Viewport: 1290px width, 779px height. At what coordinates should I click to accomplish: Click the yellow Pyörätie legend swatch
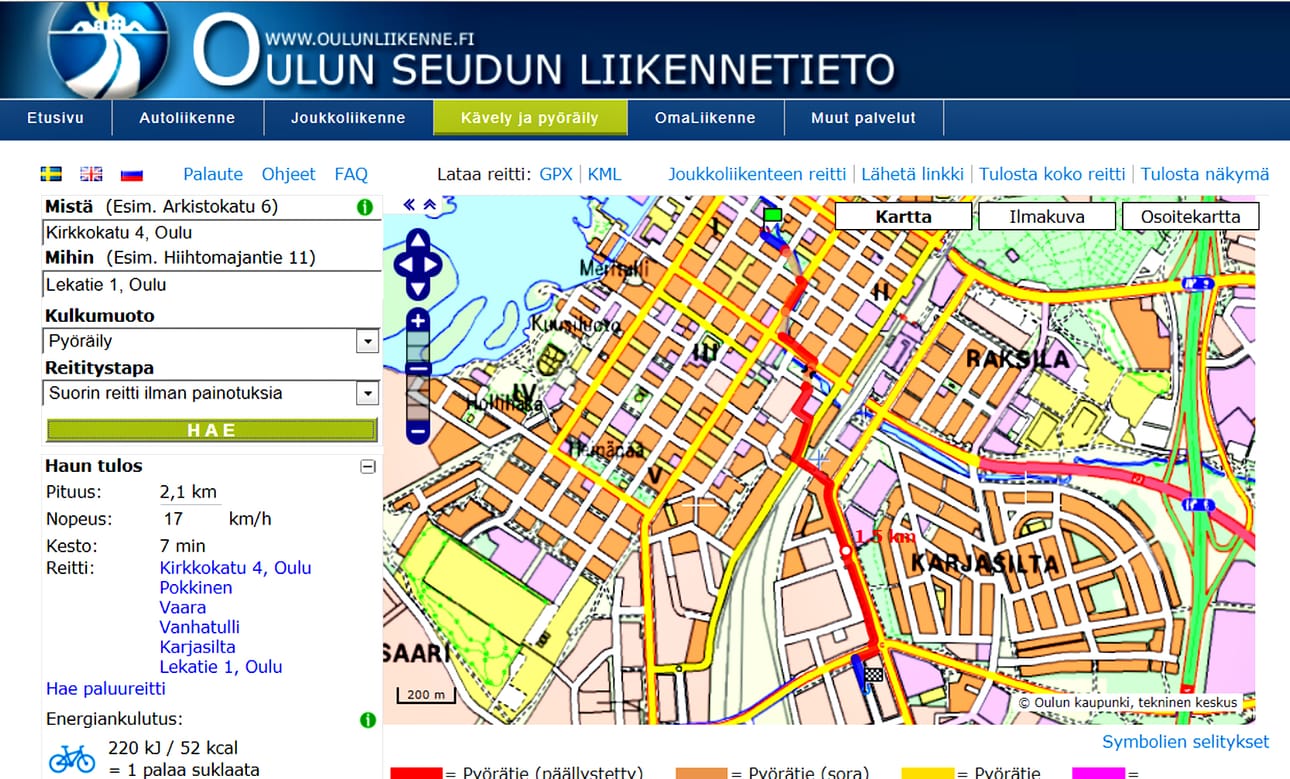(x=927, y=773)
